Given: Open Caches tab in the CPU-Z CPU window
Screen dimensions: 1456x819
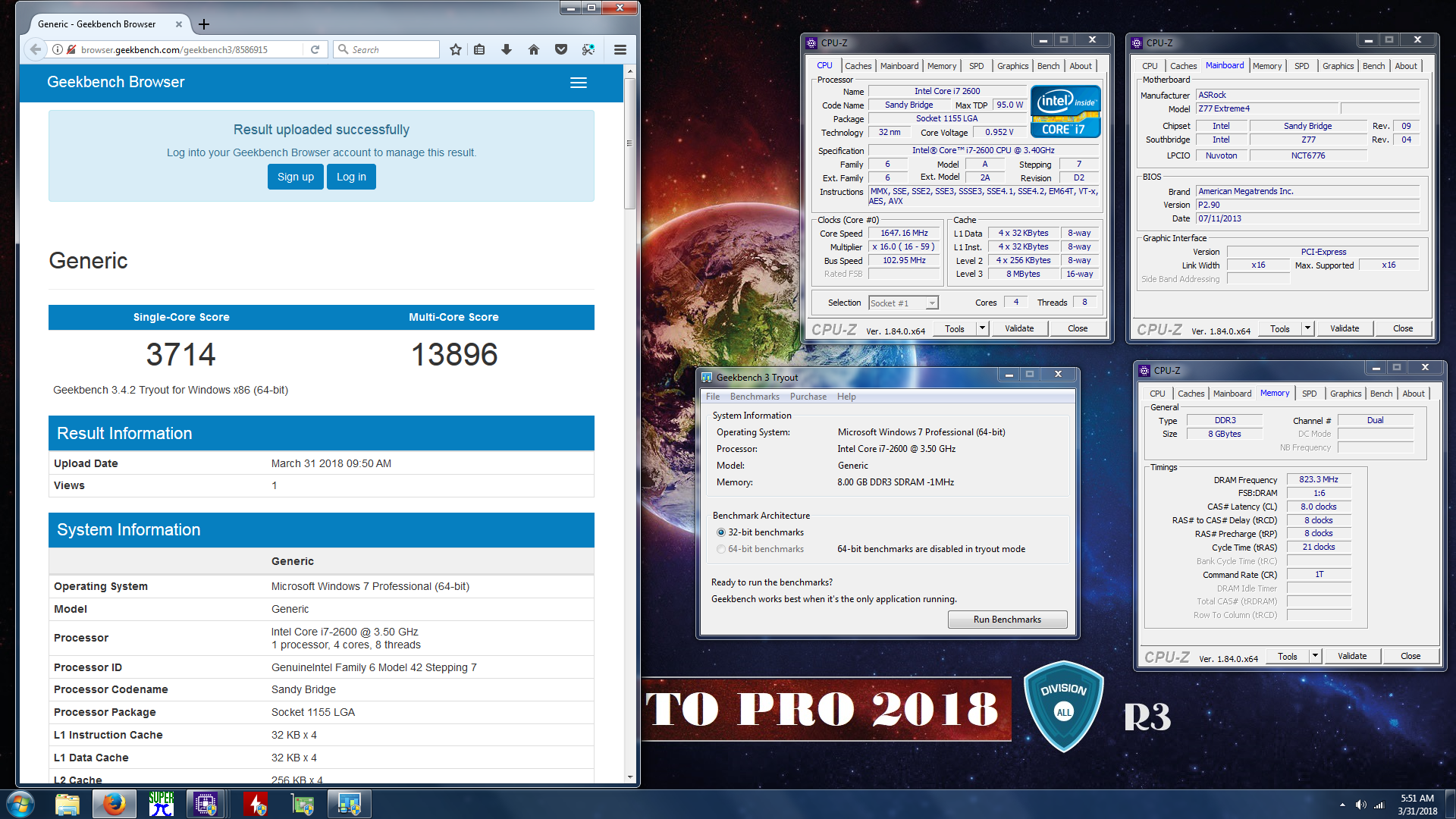Looking at the screenshot, I should [858, 66].
